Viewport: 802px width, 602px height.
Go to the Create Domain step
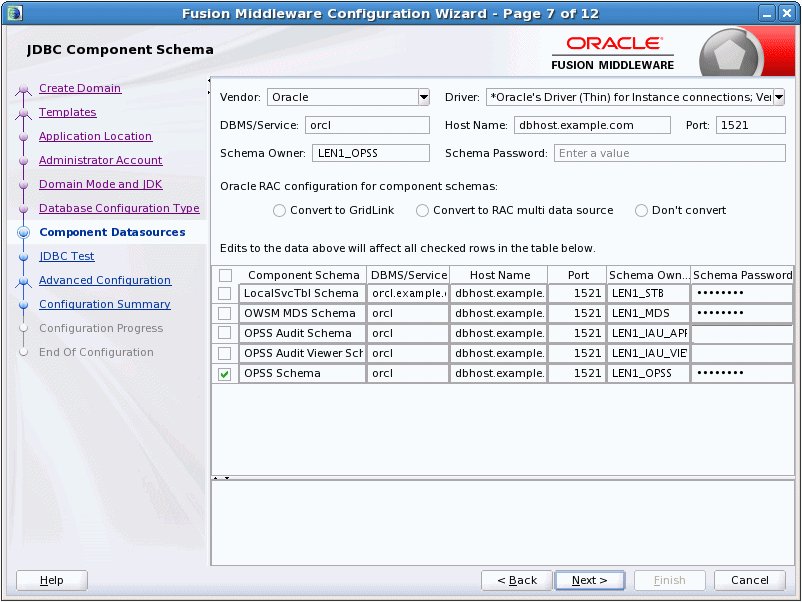(x=80, y=88)
